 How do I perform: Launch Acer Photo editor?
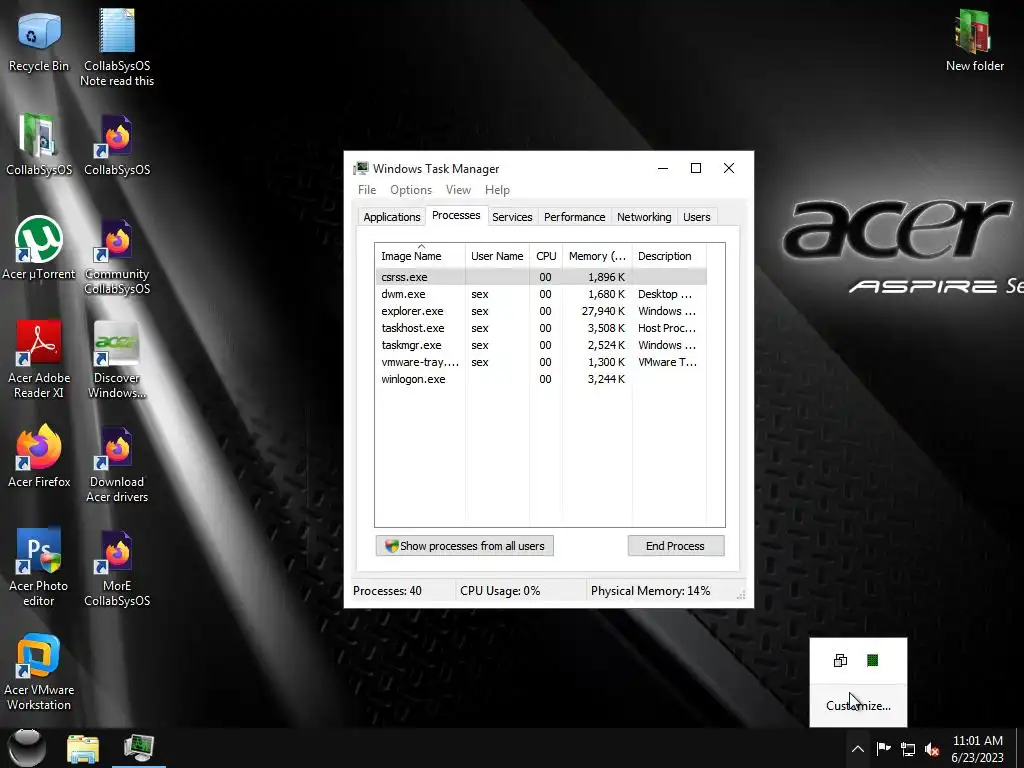pos(39,567)
